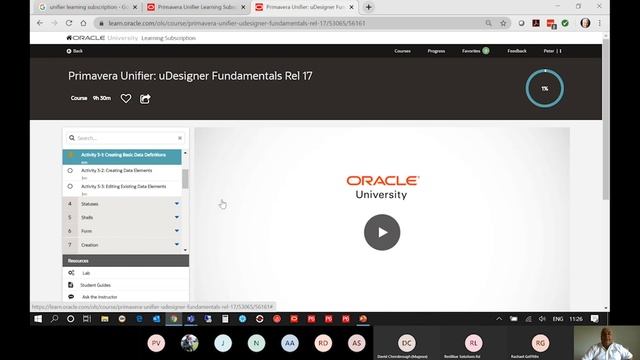Image resolution: width=640 pixels, height=360 pixels.
Task: Select Activity 3-1 Creating Basic Data Definitions
Action: [122, 157]
